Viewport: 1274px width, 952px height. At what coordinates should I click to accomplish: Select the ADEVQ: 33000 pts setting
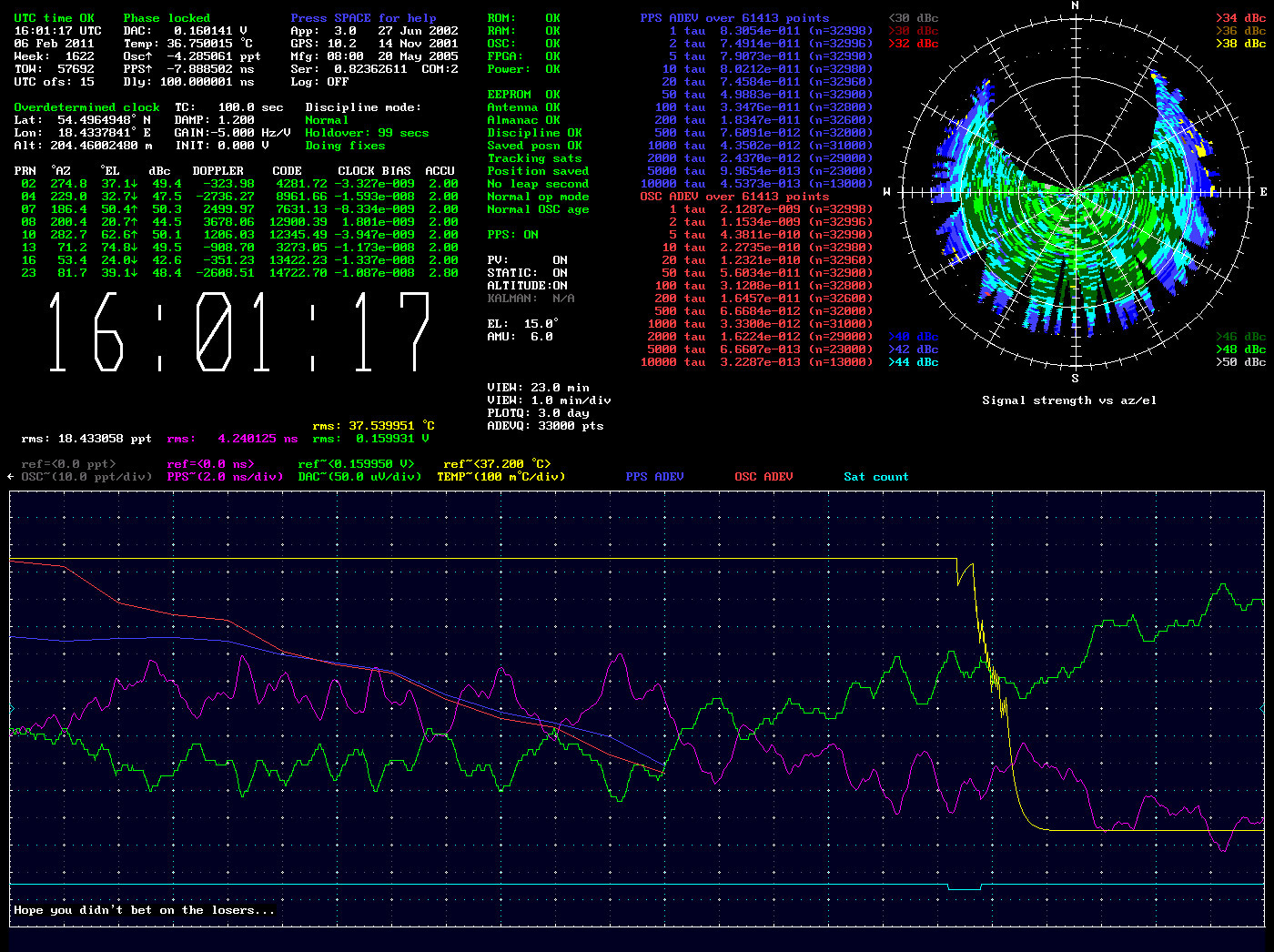545,426
